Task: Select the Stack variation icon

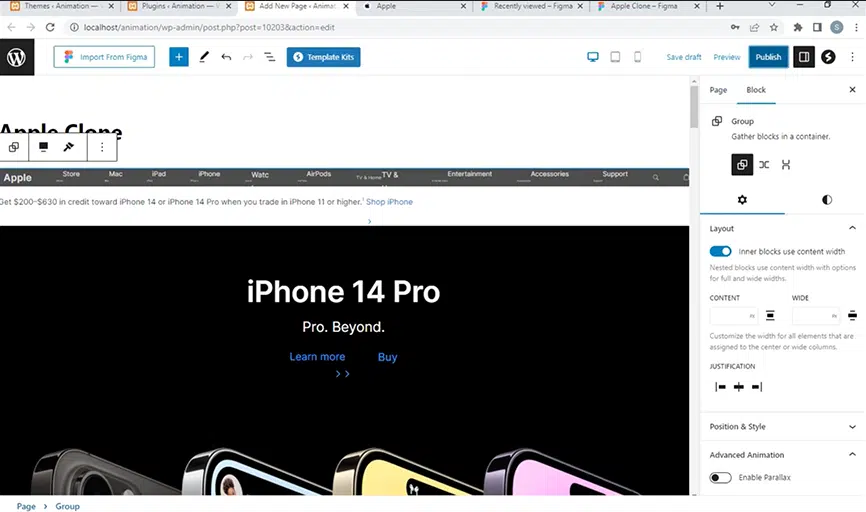Action: point(785,165)
